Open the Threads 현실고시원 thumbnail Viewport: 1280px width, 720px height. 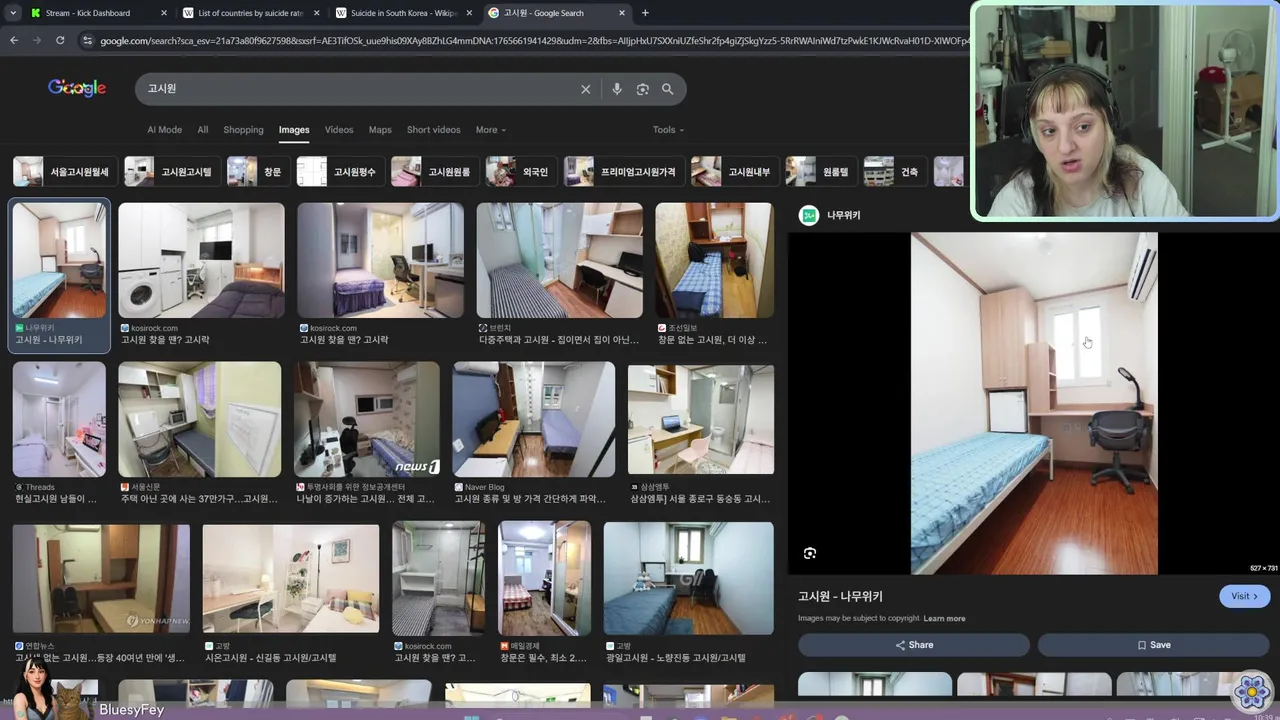(59, 419)
